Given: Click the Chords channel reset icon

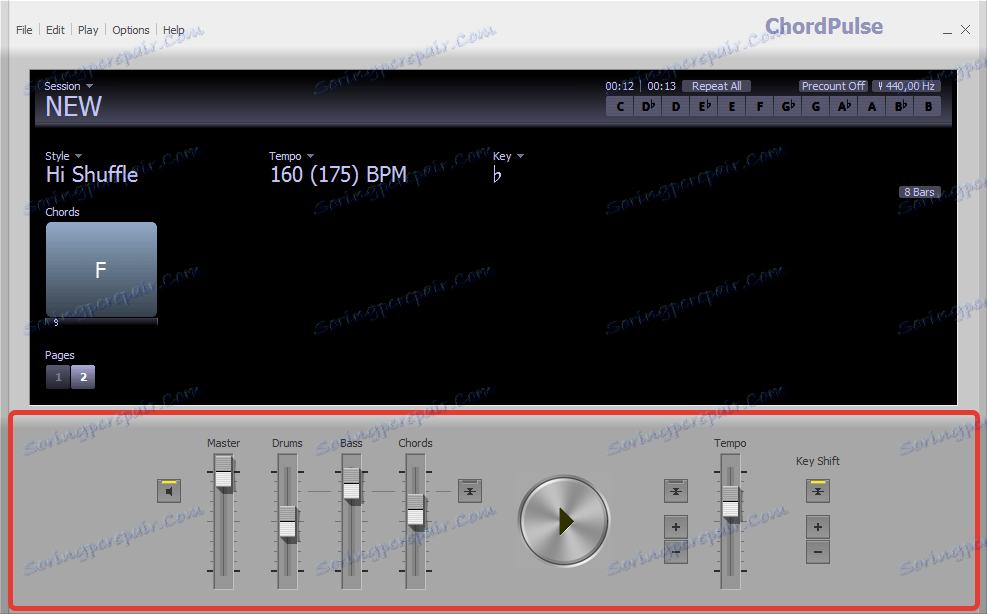Looking at the screenshot, I should pos(470,490).
